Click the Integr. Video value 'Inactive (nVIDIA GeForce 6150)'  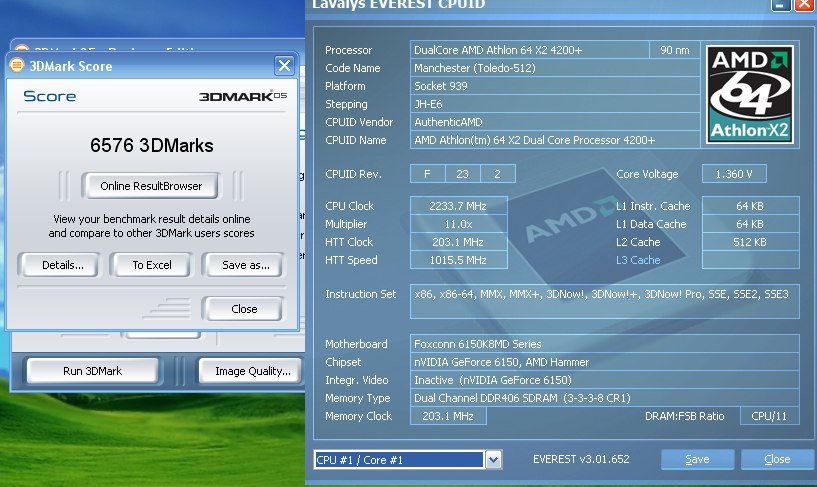coord(604,380)
